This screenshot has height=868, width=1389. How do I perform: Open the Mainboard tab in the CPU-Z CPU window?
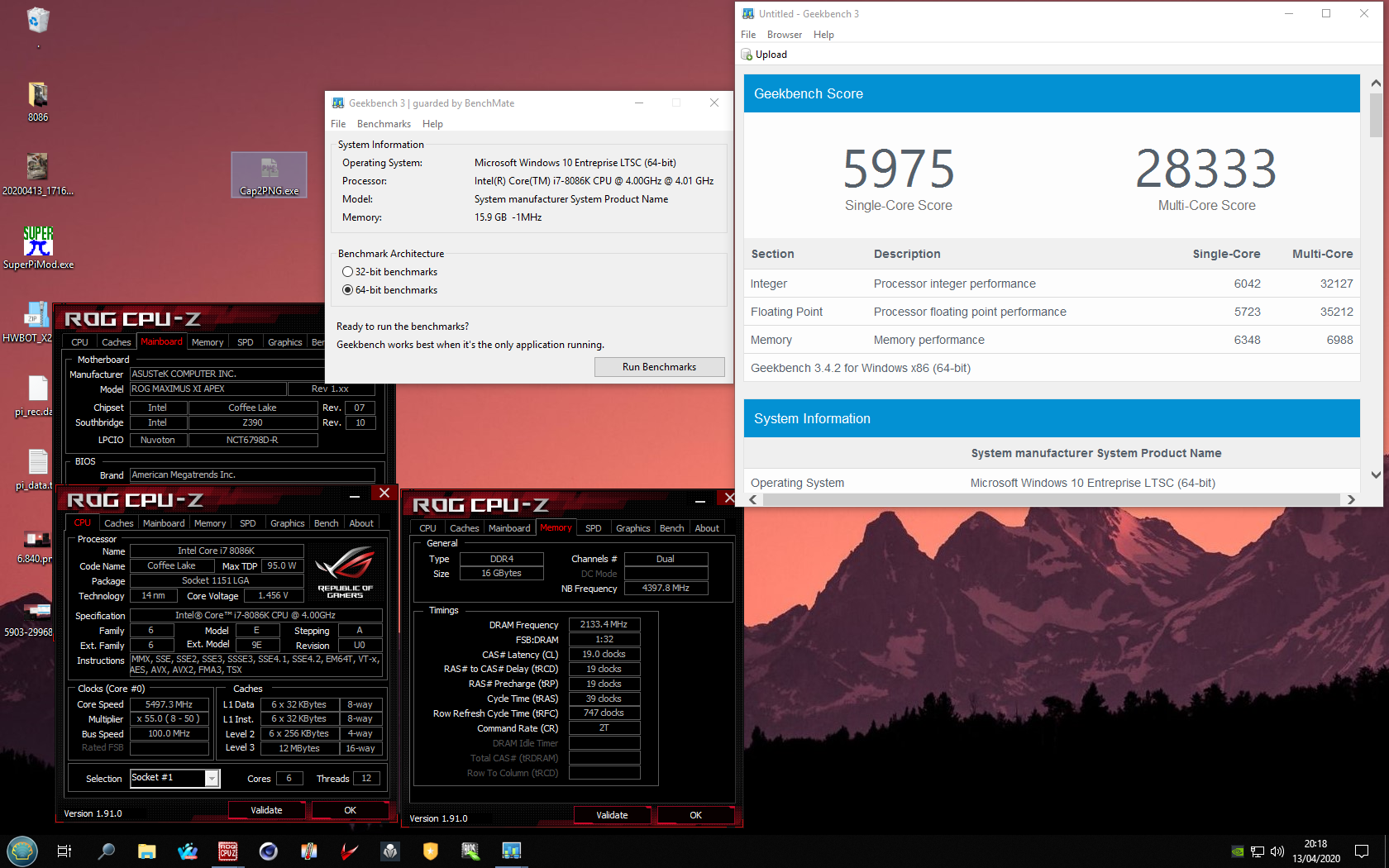pos(164,523)
